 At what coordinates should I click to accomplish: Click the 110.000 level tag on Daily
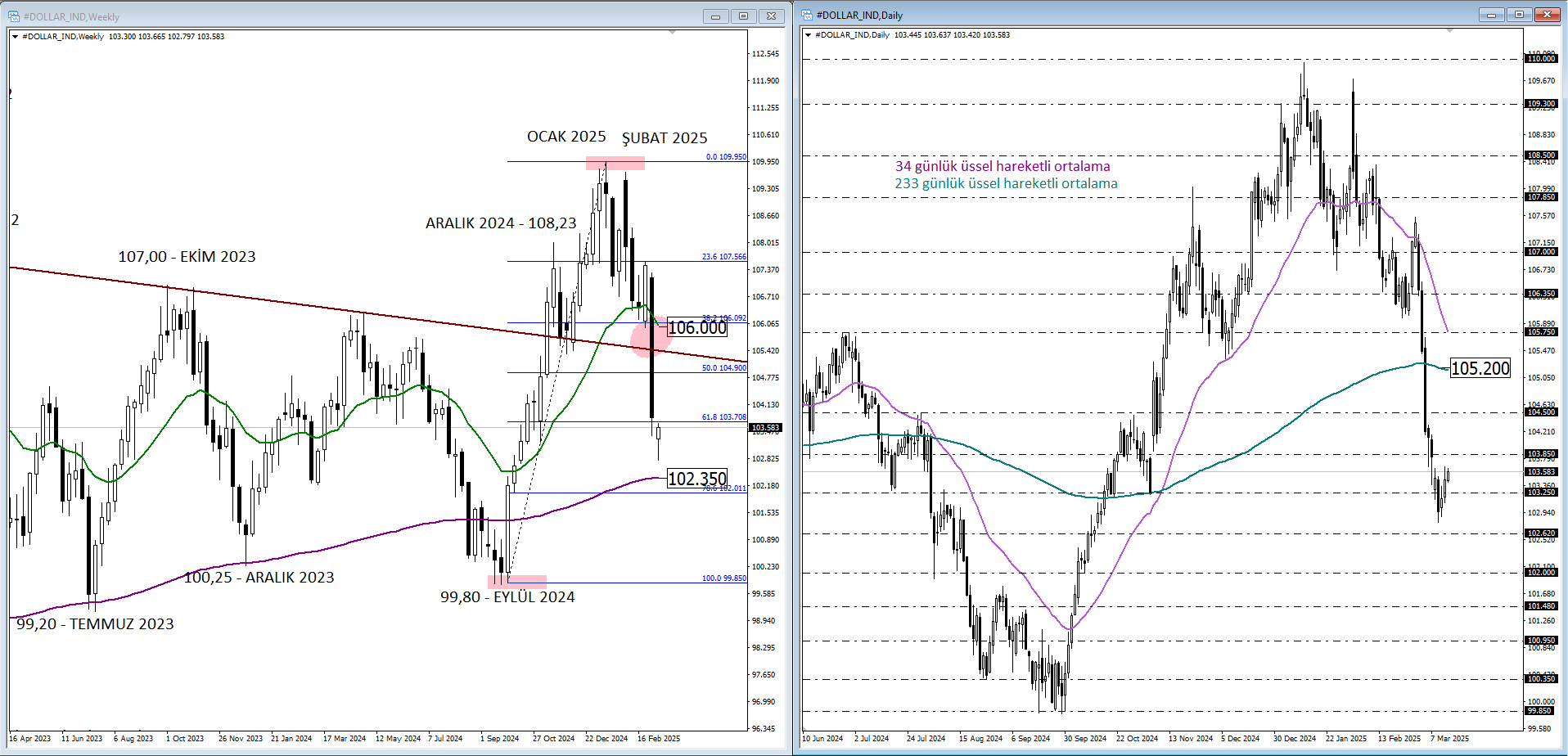(1541, 59)
